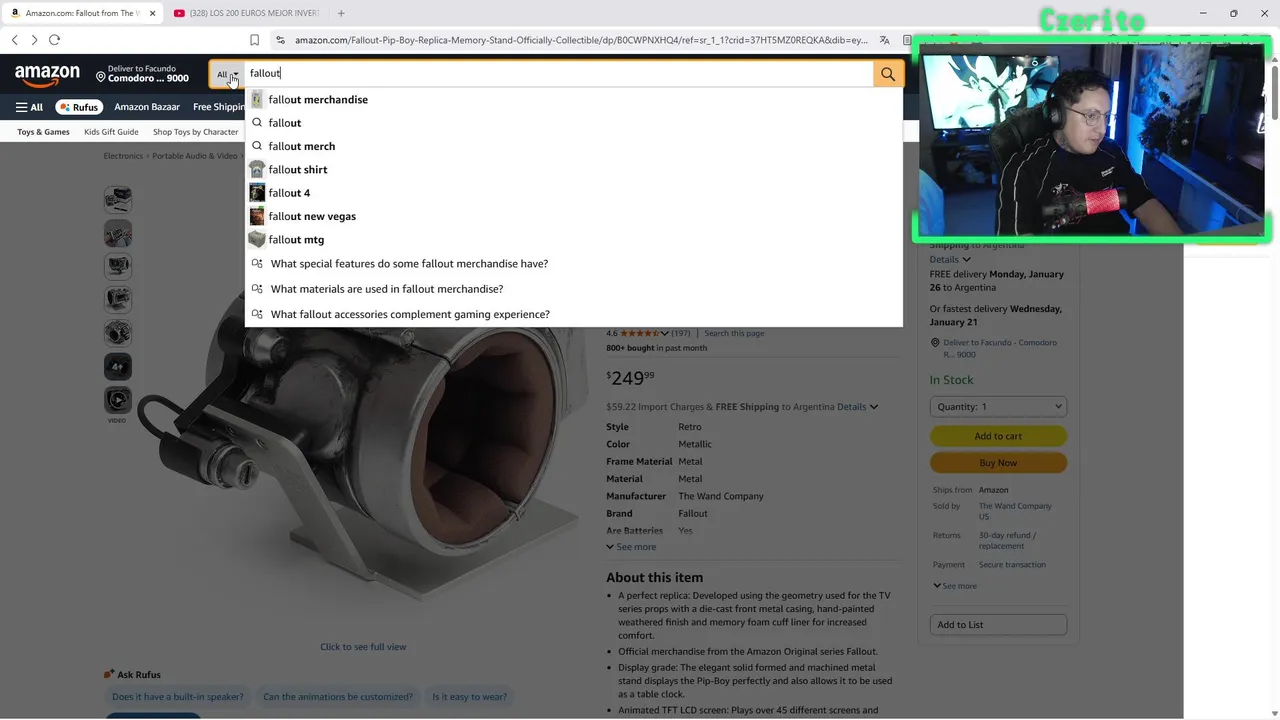
Task: Click the Add to List button
Action: point(998,625)
